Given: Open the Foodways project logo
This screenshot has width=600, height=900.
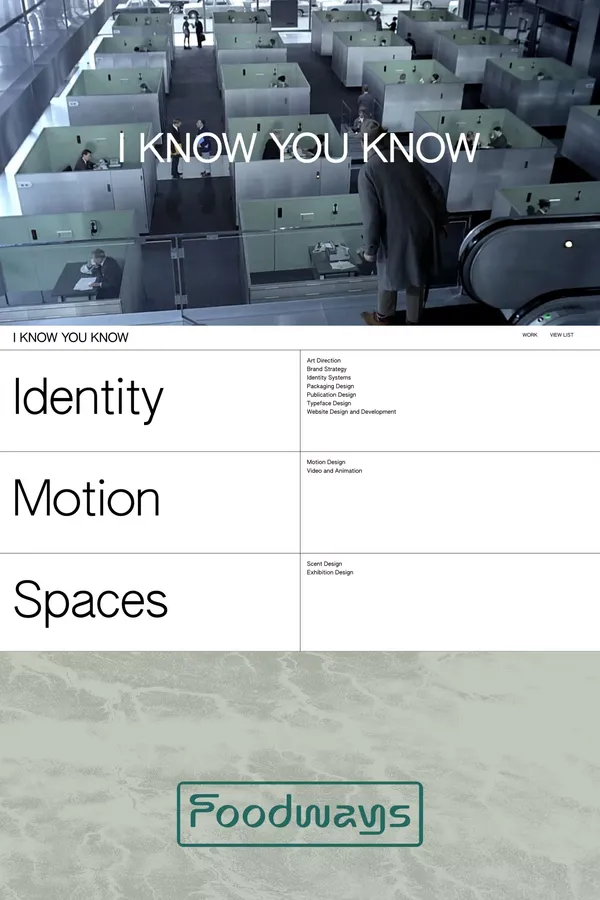Looking at the screenshot, I should point(300,814).
